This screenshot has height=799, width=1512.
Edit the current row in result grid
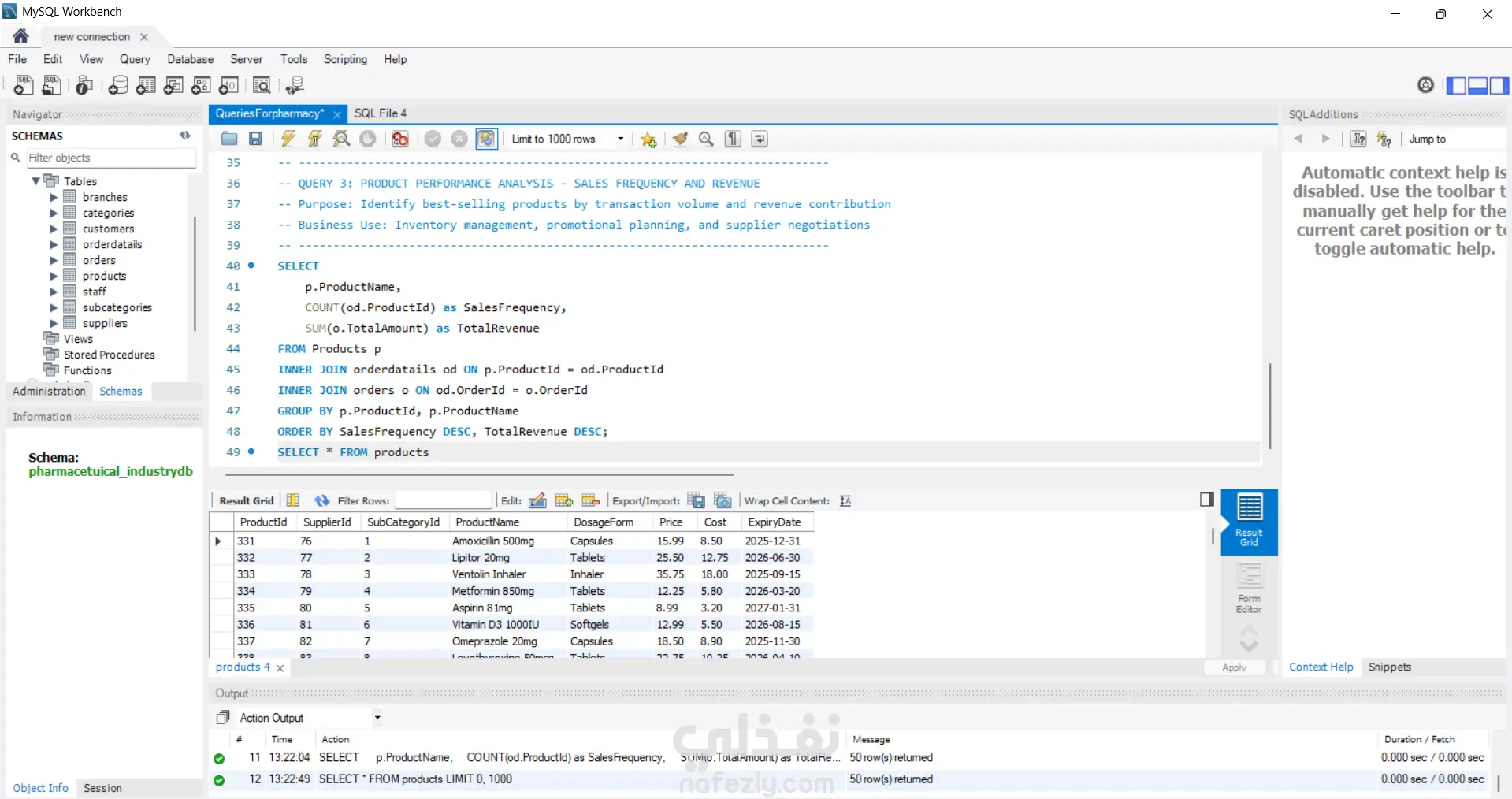tap(537, 501)
